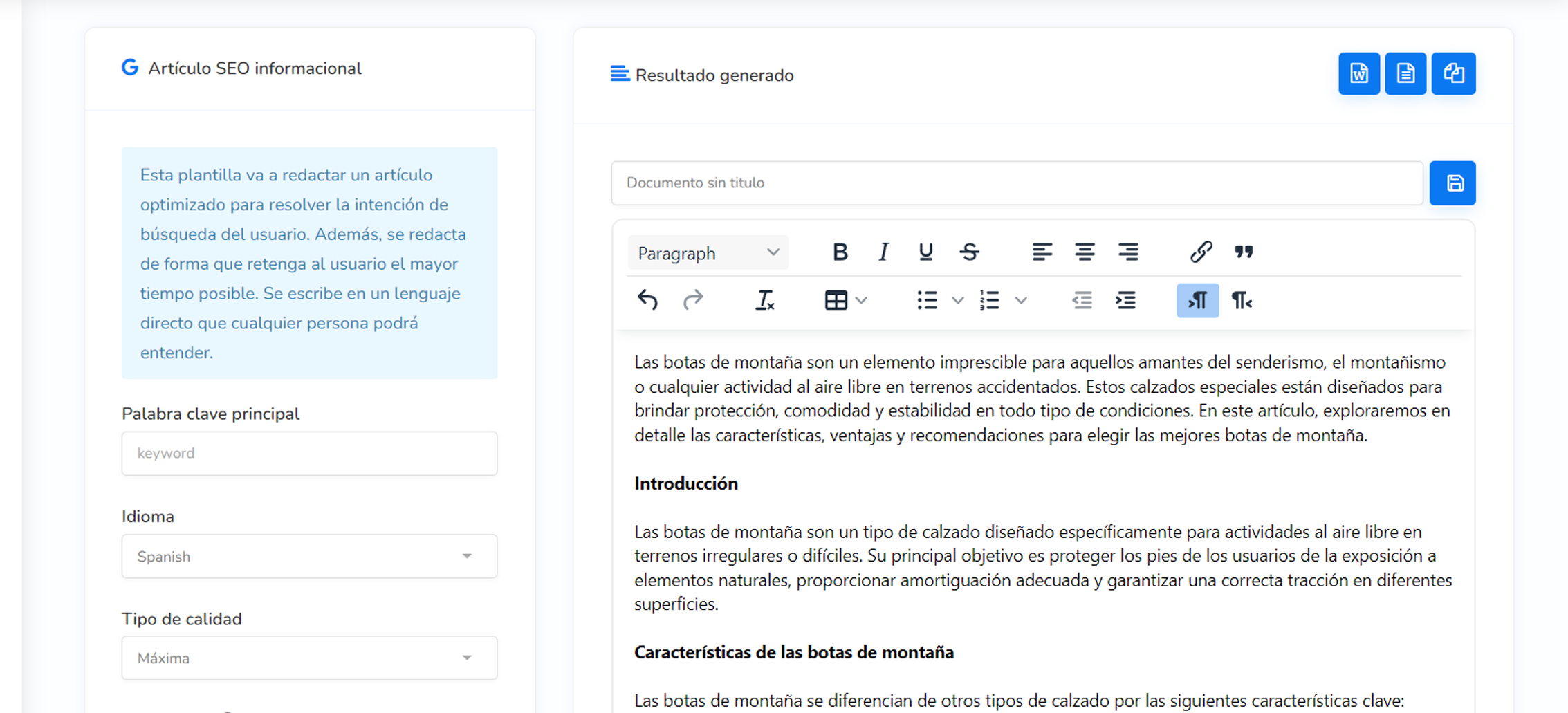This screenshot has width=1568, height=713.
Task: Click the Artículo SEO informacional title
Action: 255,68
